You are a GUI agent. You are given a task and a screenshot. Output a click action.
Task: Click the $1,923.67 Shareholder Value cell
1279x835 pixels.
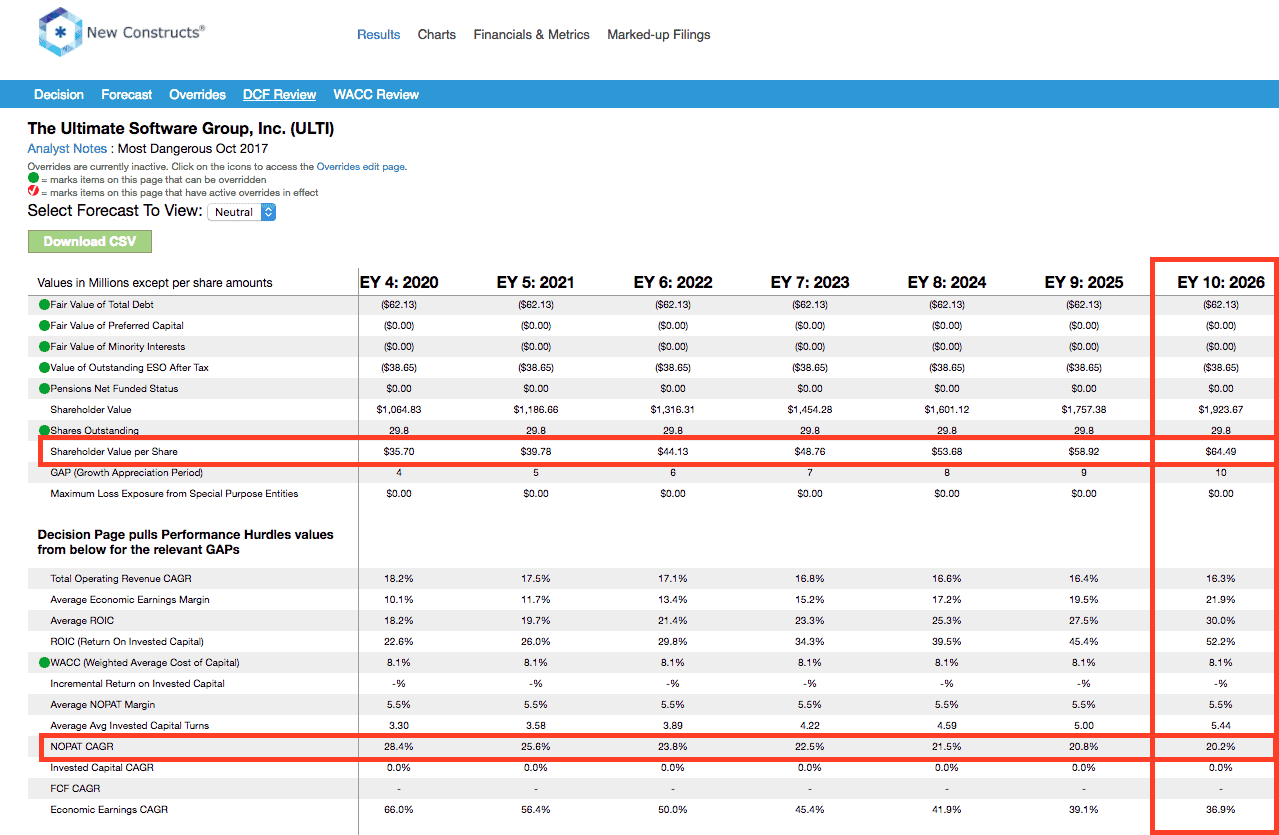point(1221,409)
